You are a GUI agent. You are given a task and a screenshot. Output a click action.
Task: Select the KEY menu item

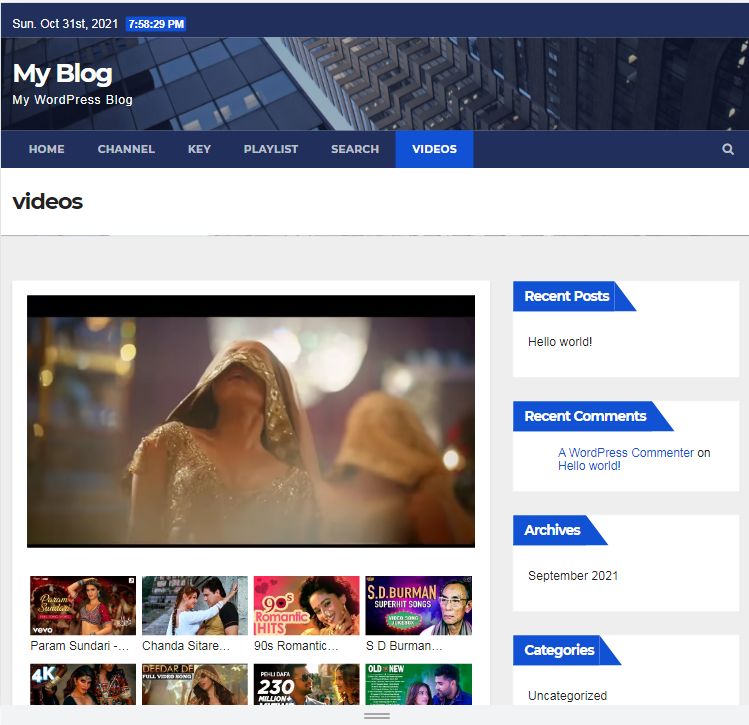[199, 149]
